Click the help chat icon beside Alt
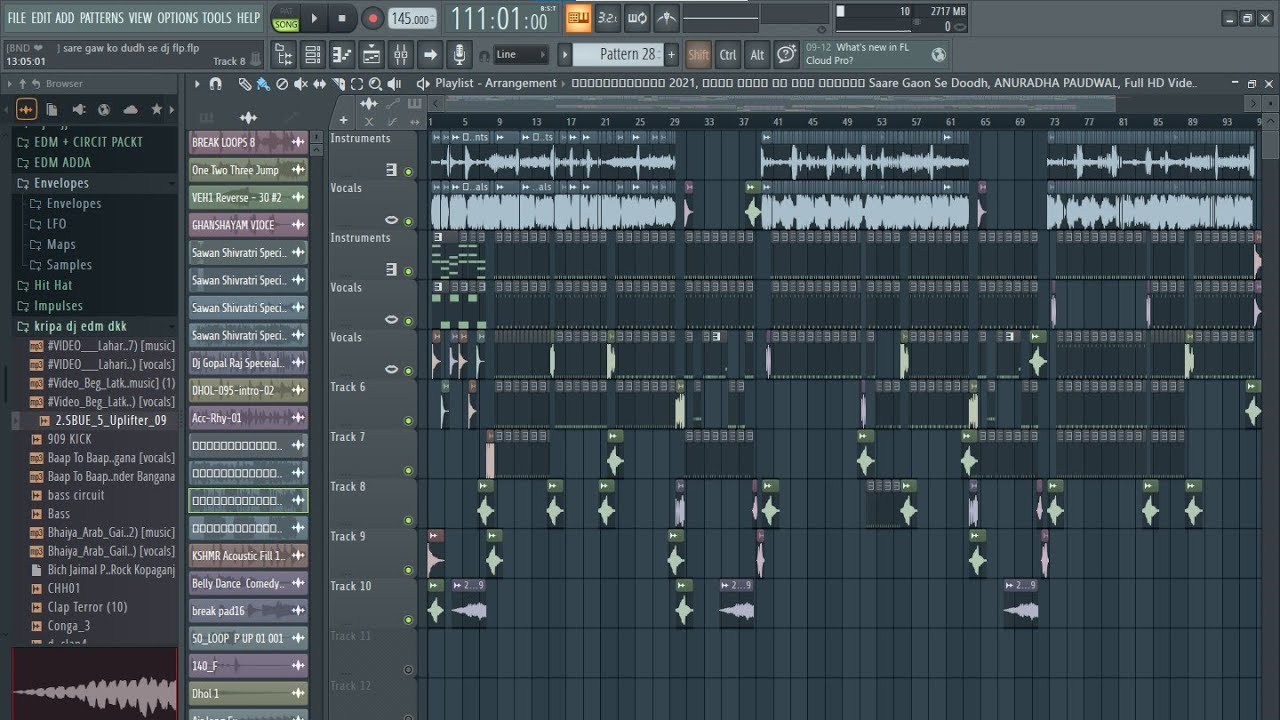The width and height of the screenshot is (1280, 720). click(787, 54)
